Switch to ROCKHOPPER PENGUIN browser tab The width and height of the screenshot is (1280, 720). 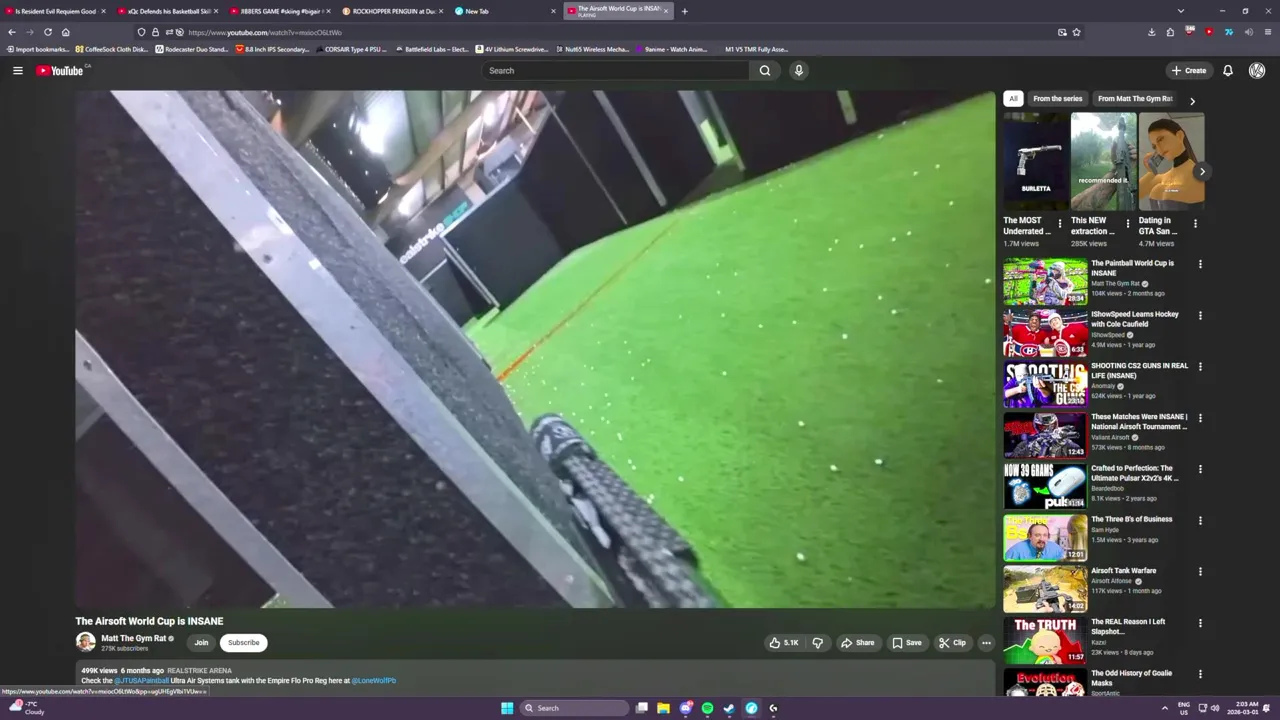(x=392, y=11)
